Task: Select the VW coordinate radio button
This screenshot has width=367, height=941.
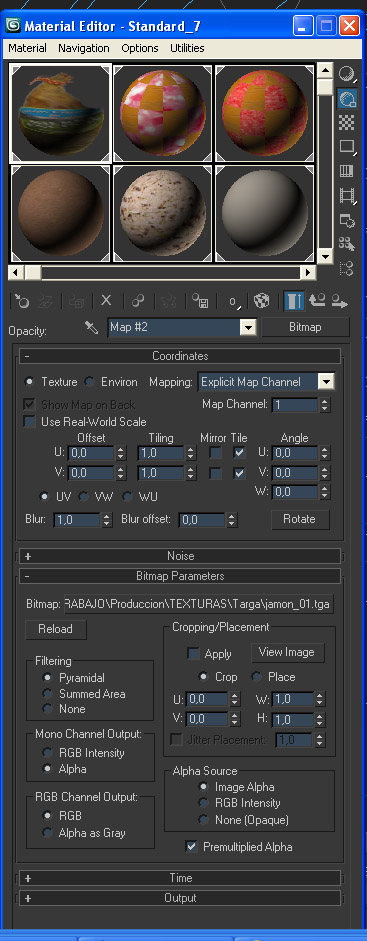Action: coord(83,497)
